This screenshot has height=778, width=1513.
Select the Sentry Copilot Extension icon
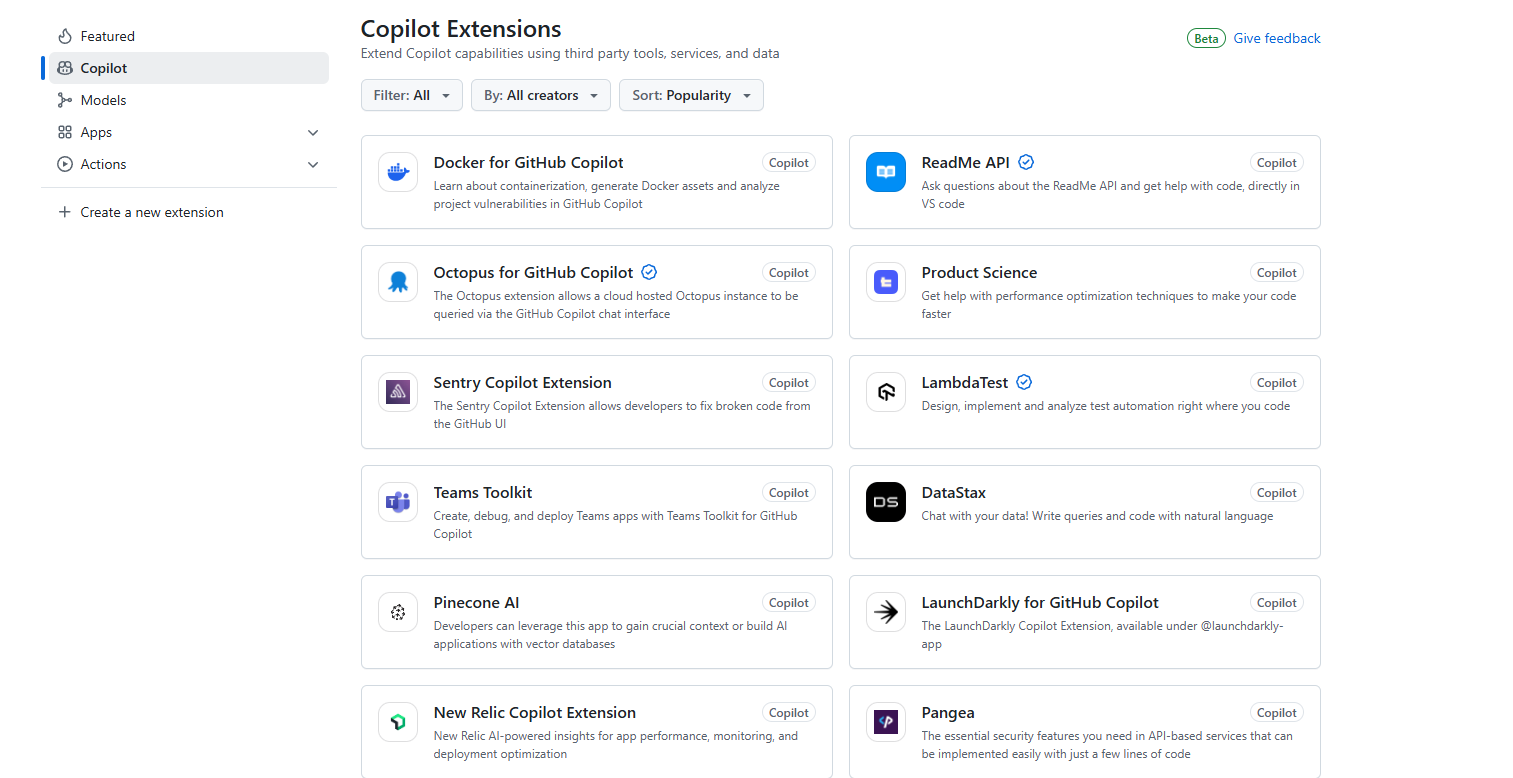point(397,392)
